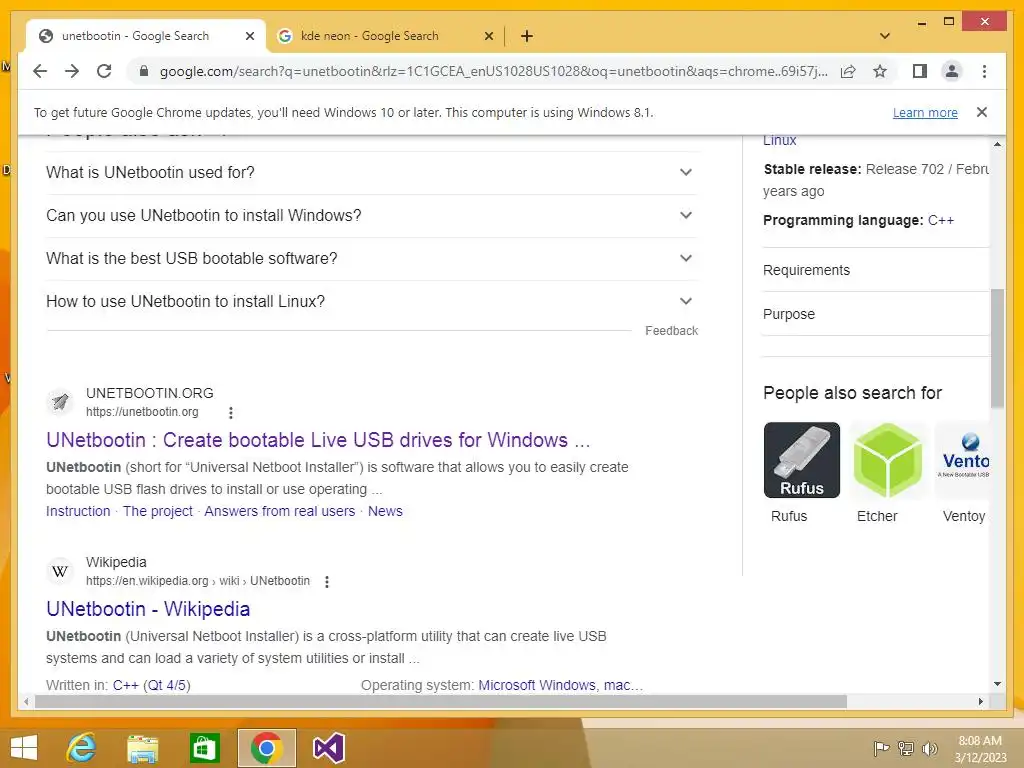The width and height of the screenshot is (1024, 768).
Task: Share this page using the share icon
Action: 848,71
